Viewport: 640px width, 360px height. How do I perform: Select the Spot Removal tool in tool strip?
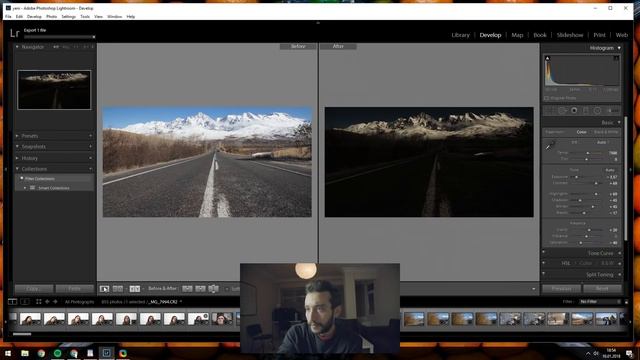(562, 110)
